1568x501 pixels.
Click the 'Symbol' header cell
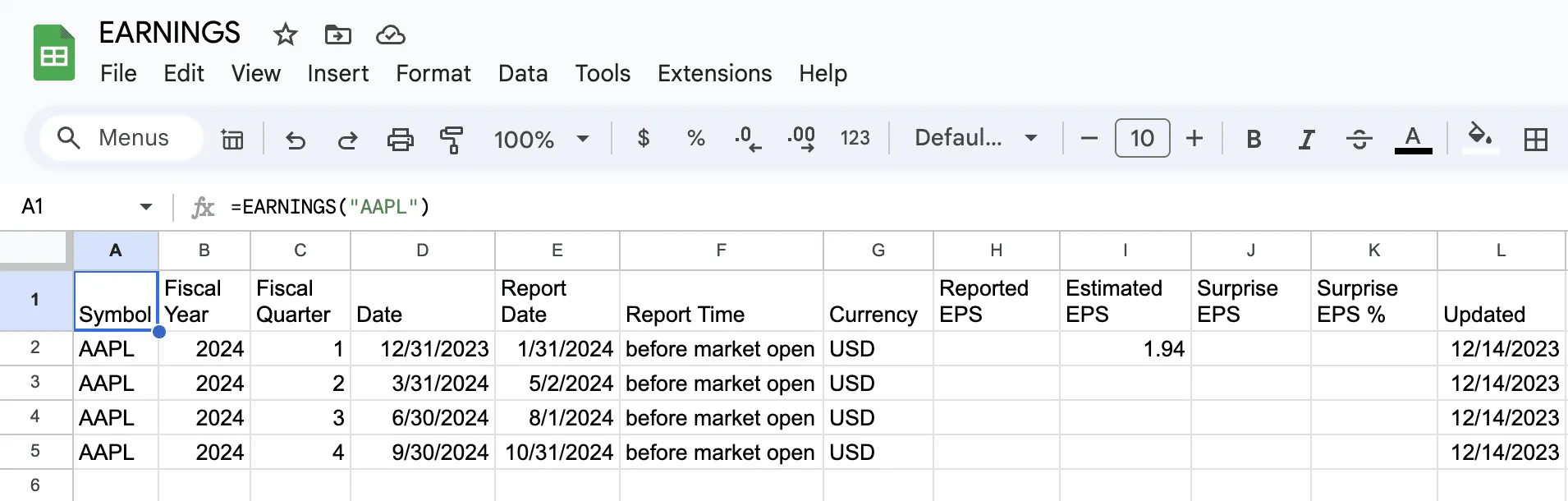(116, 301)
